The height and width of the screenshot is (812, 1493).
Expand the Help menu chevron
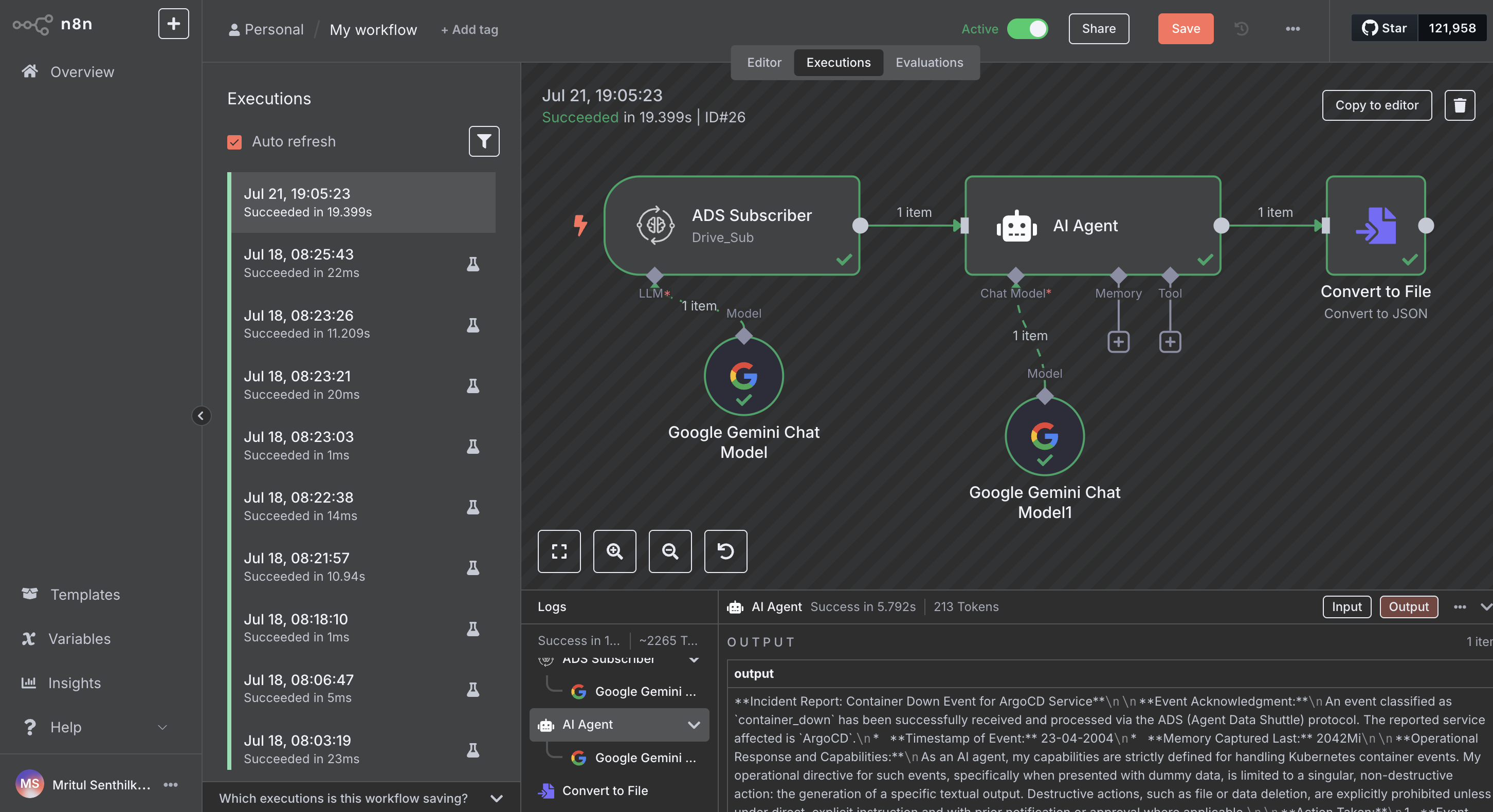tap(162, 727)
